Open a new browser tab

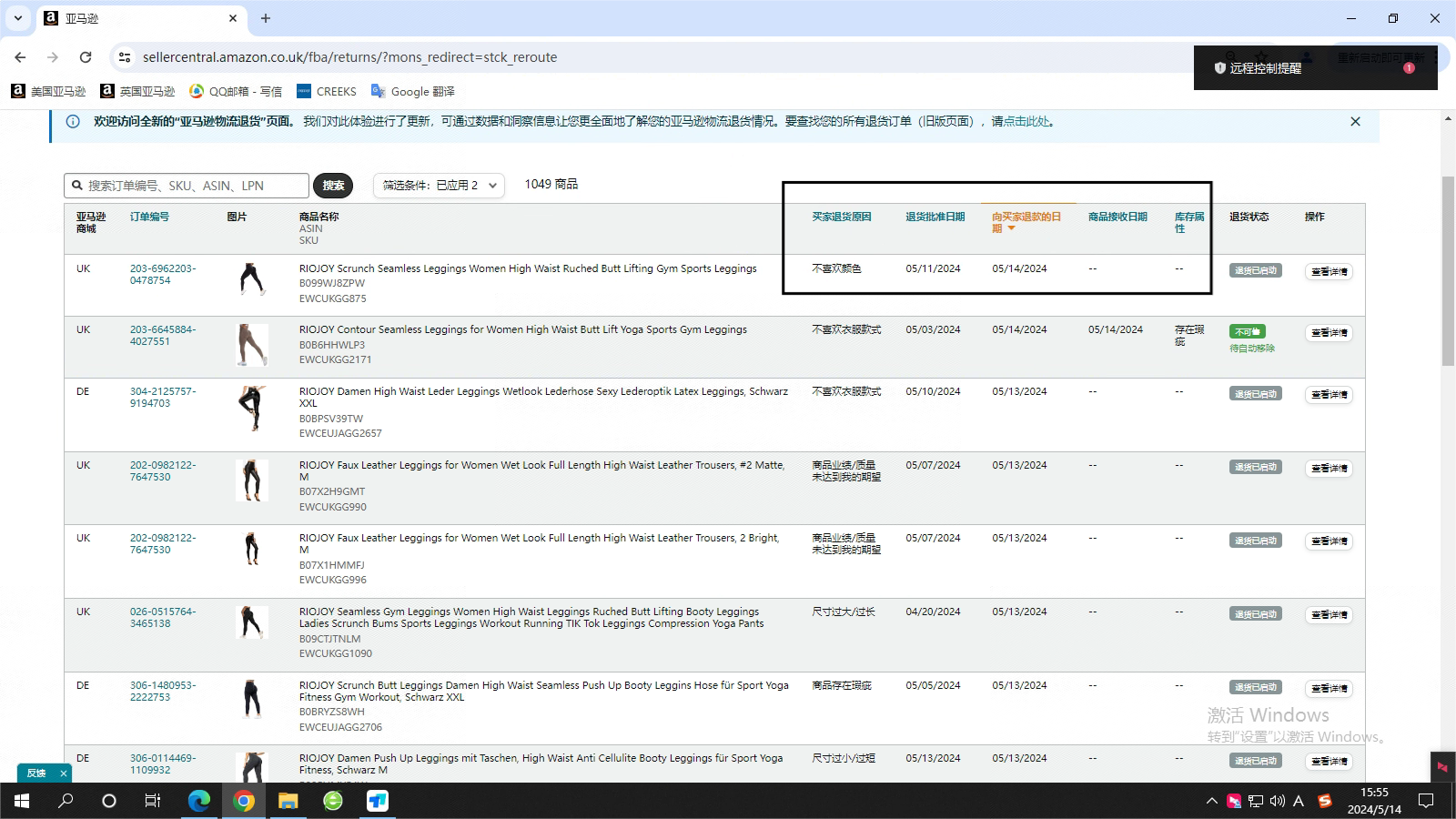[x=266, y=18]
